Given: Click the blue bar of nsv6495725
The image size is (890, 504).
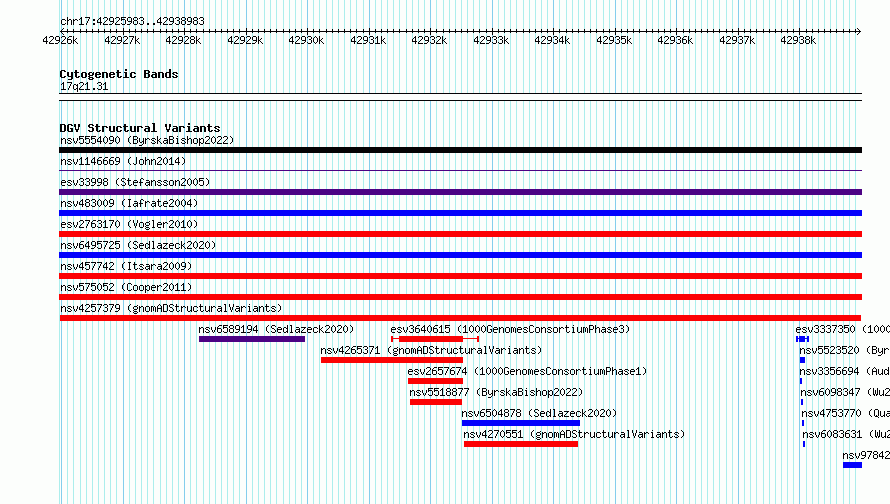Looking at the screenshot, I should (460, 255).
